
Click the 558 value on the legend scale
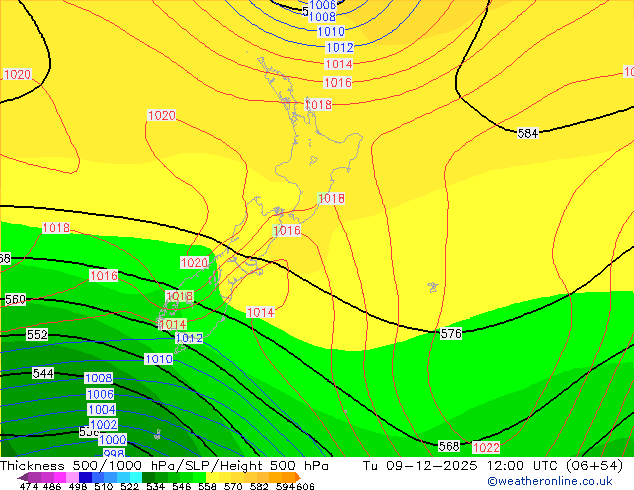point(207,486)
